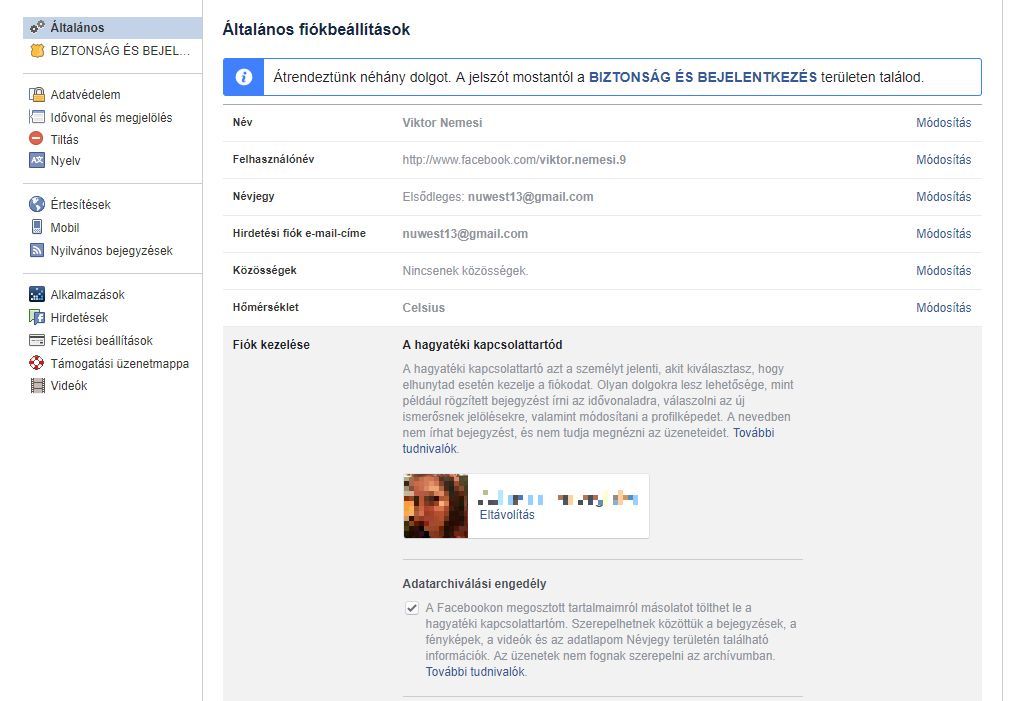Click the blue info icon in banner

coord(243,77)
